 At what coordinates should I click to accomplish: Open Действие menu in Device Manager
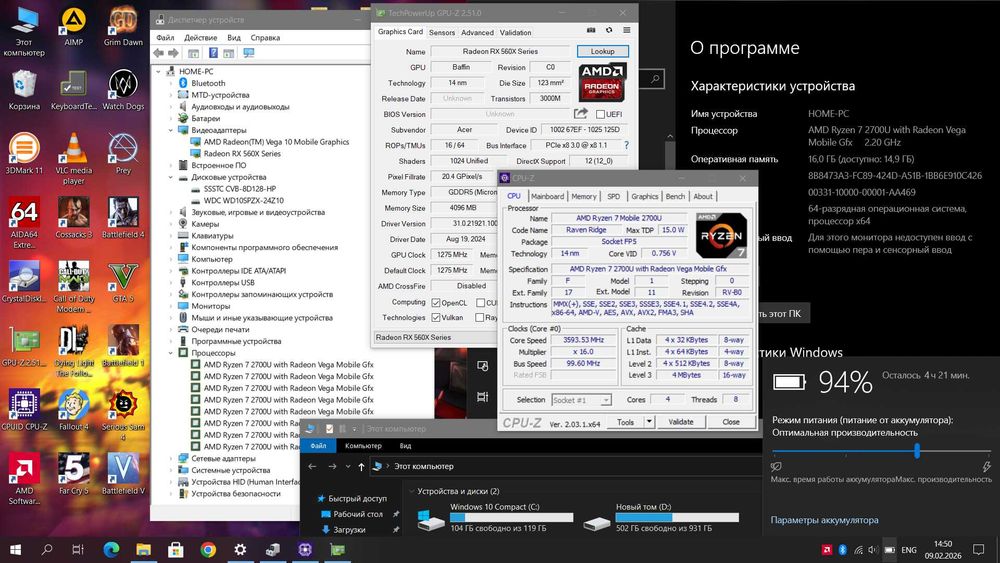coord(200,38)
